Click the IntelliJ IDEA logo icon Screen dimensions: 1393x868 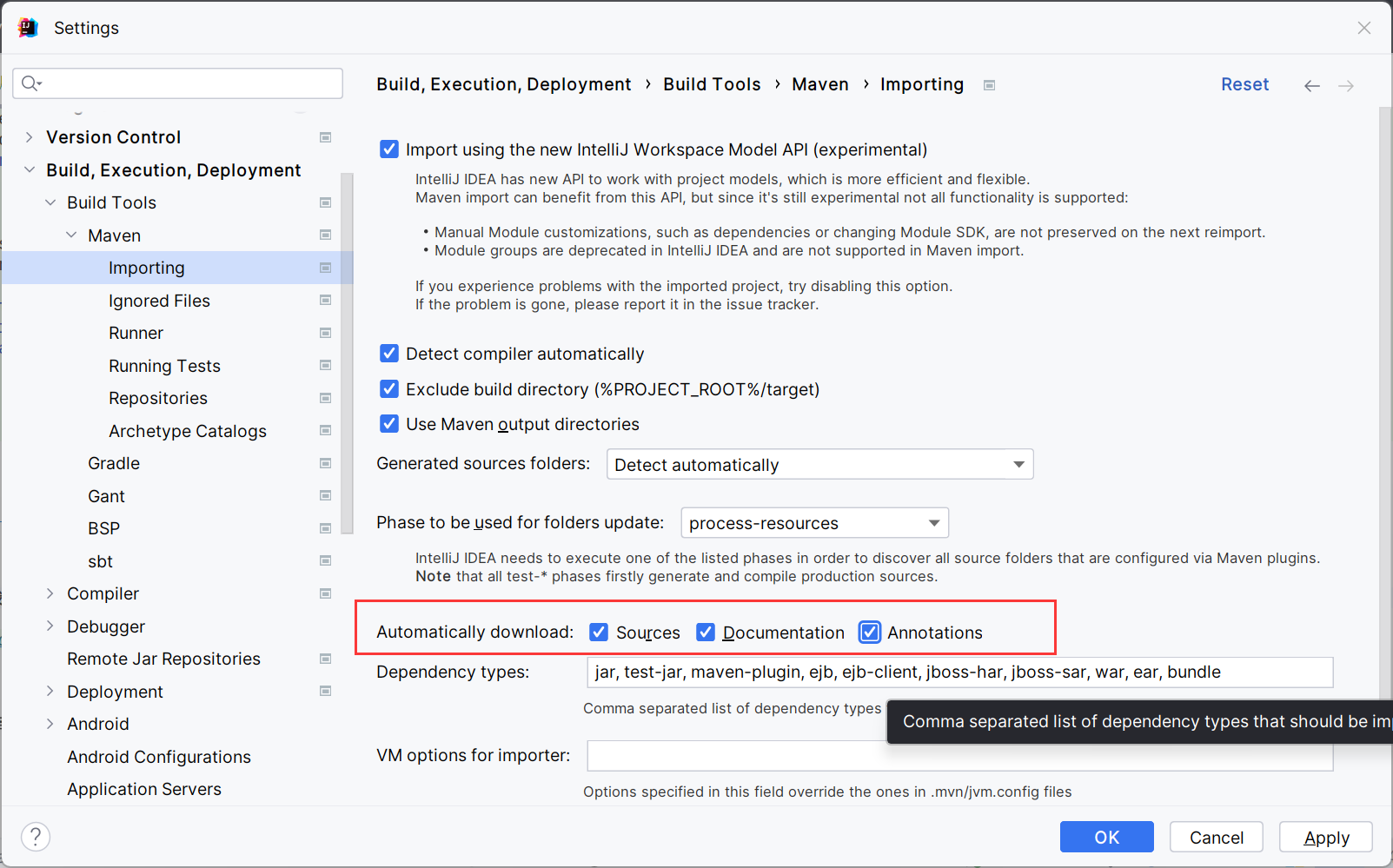click(28, 28)
